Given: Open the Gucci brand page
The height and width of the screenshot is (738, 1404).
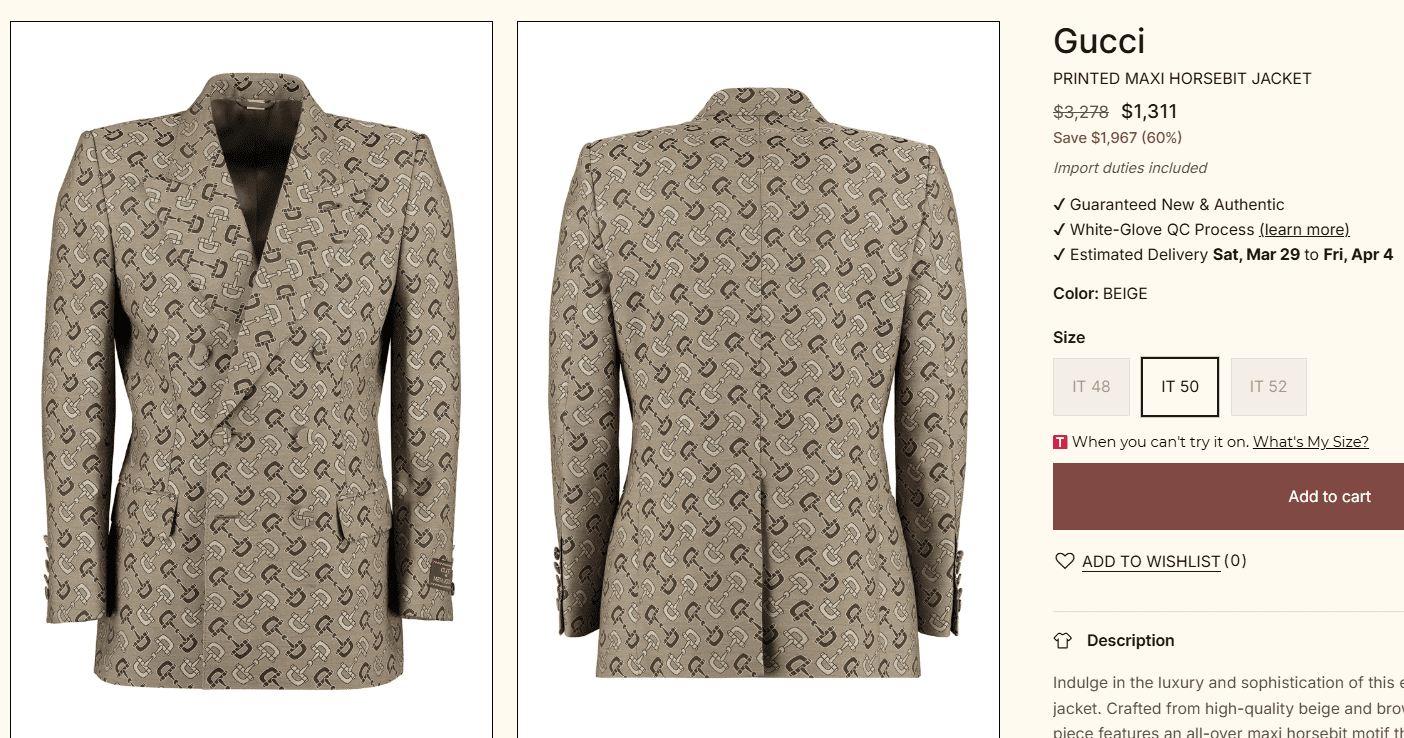Looking at the screenshot, I should (x=1099, y=41).
